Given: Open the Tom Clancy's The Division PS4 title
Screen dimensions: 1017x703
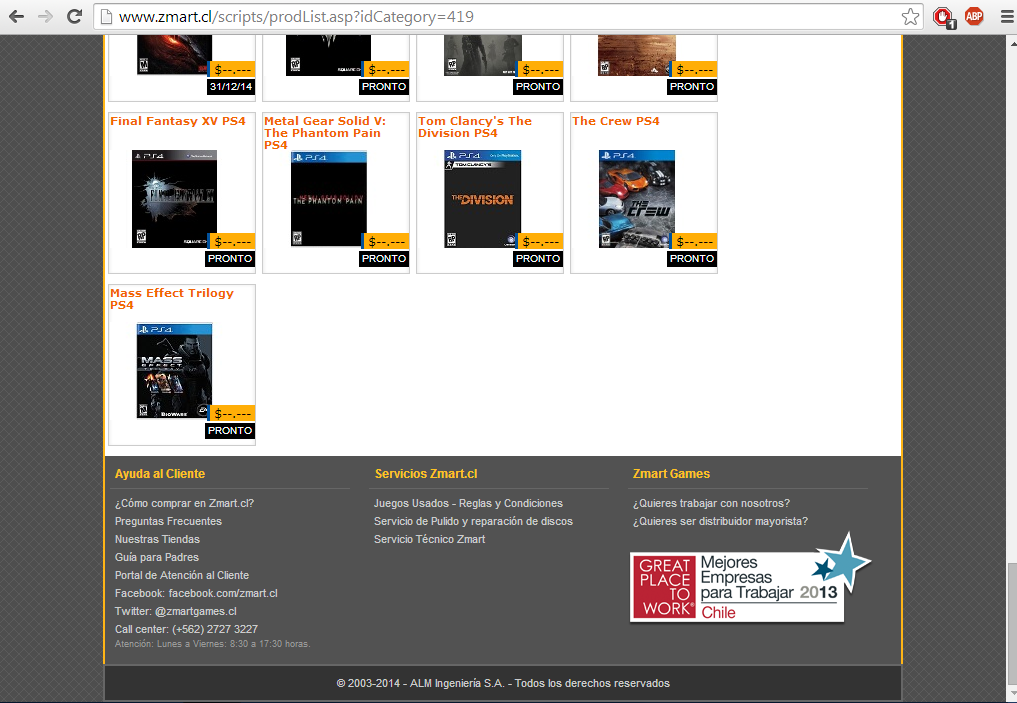Looking at the screenshot, I should click(475, 127).
